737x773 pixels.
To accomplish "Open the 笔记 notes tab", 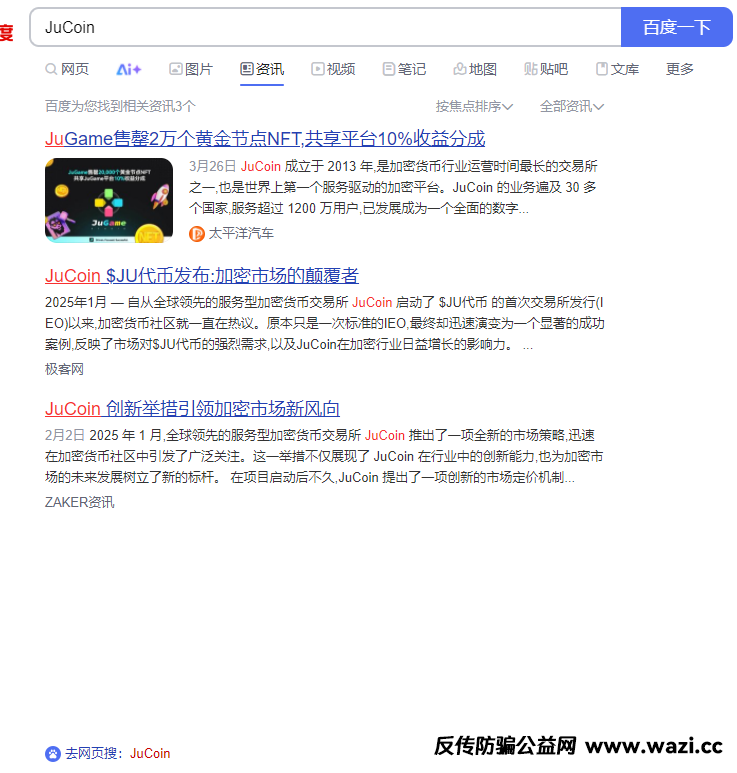I will click(x=404, y=69).
